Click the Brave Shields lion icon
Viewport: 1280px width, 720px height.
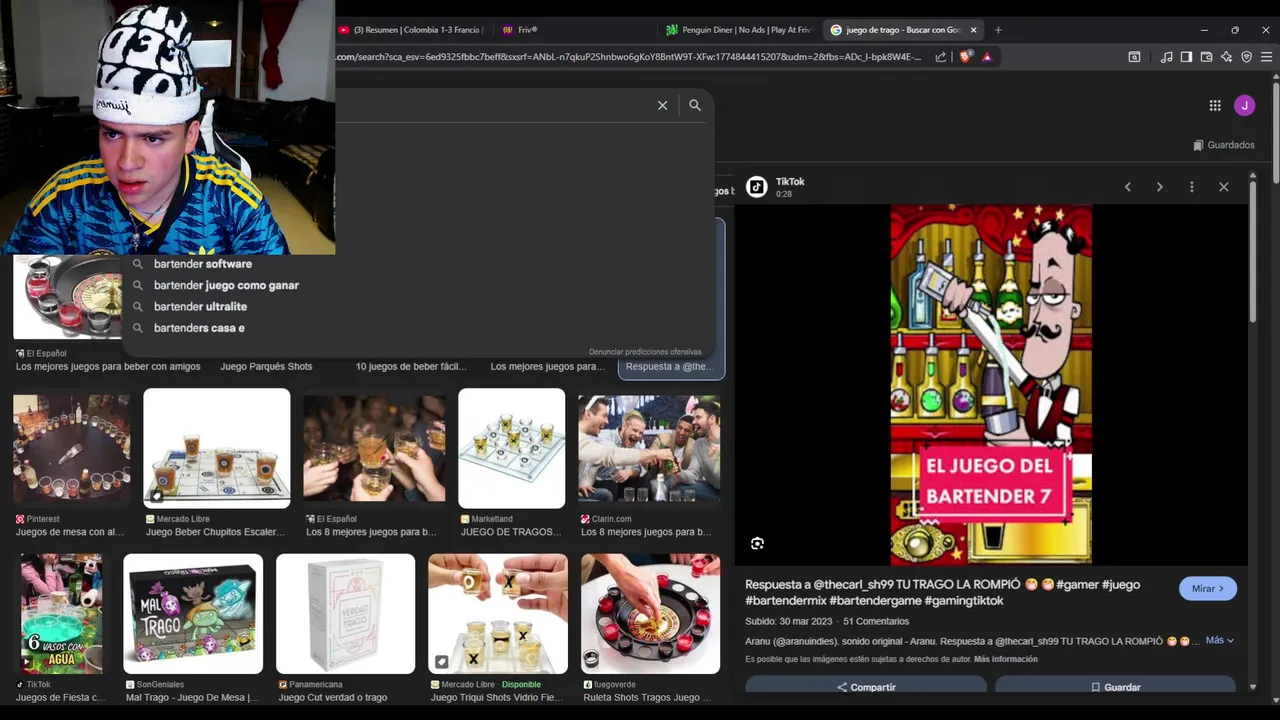click(x=965, y=57)
